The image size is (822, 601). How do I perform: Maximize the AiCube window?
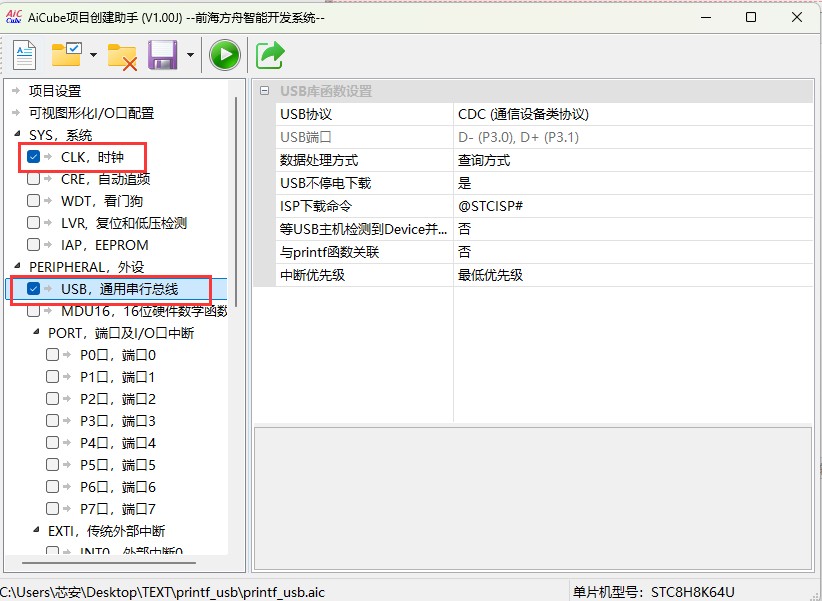tap(751, 17)
